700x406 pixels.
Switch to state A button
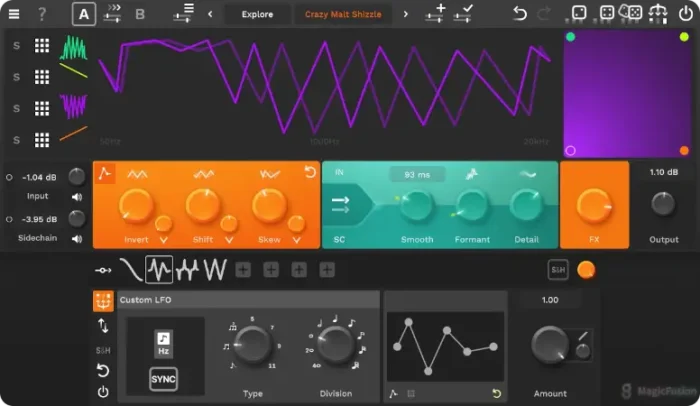point(84,14)
